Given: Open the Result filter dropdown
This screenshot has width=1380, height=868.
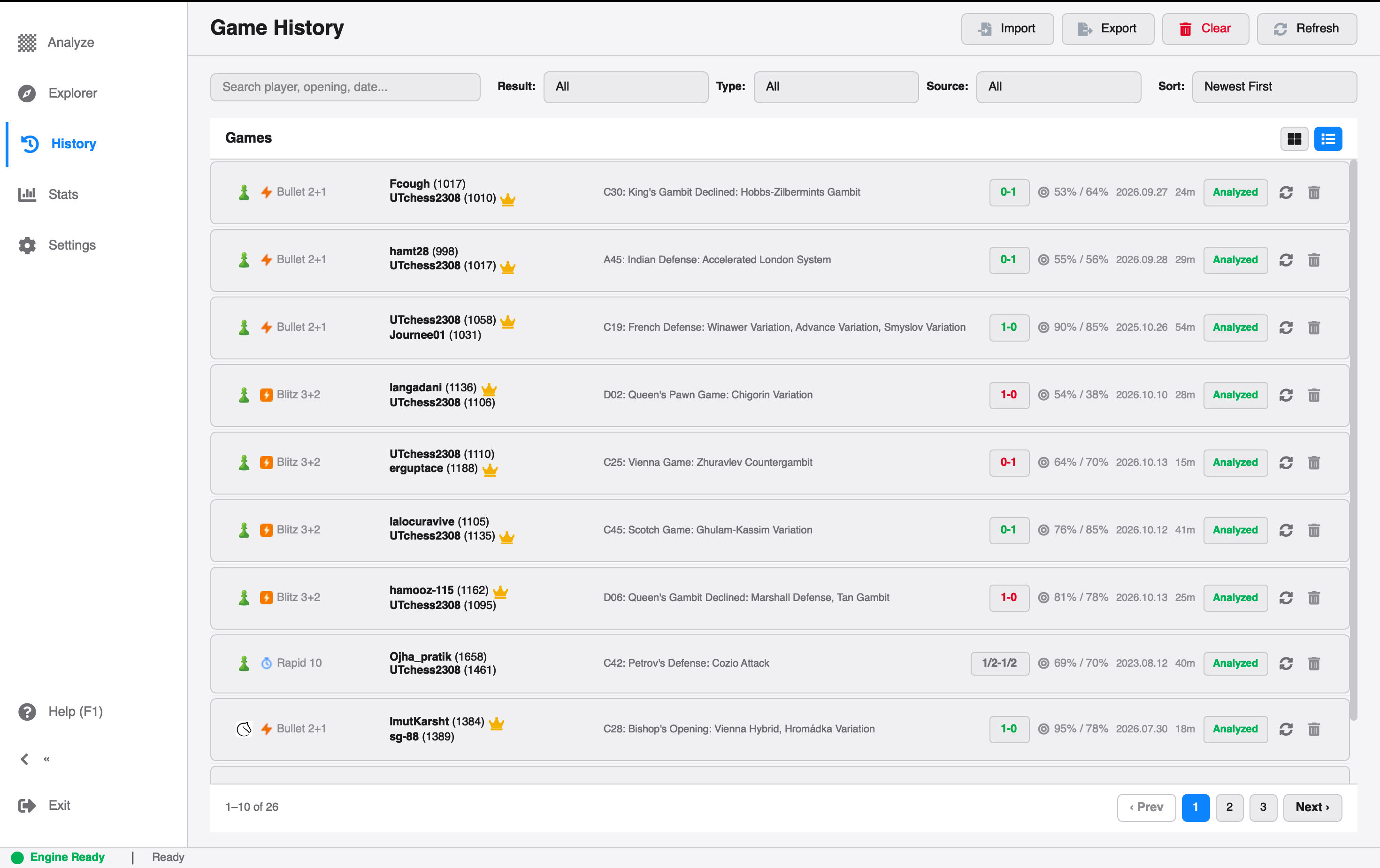Looking at the screenshot, I should [x=626, y=87].
